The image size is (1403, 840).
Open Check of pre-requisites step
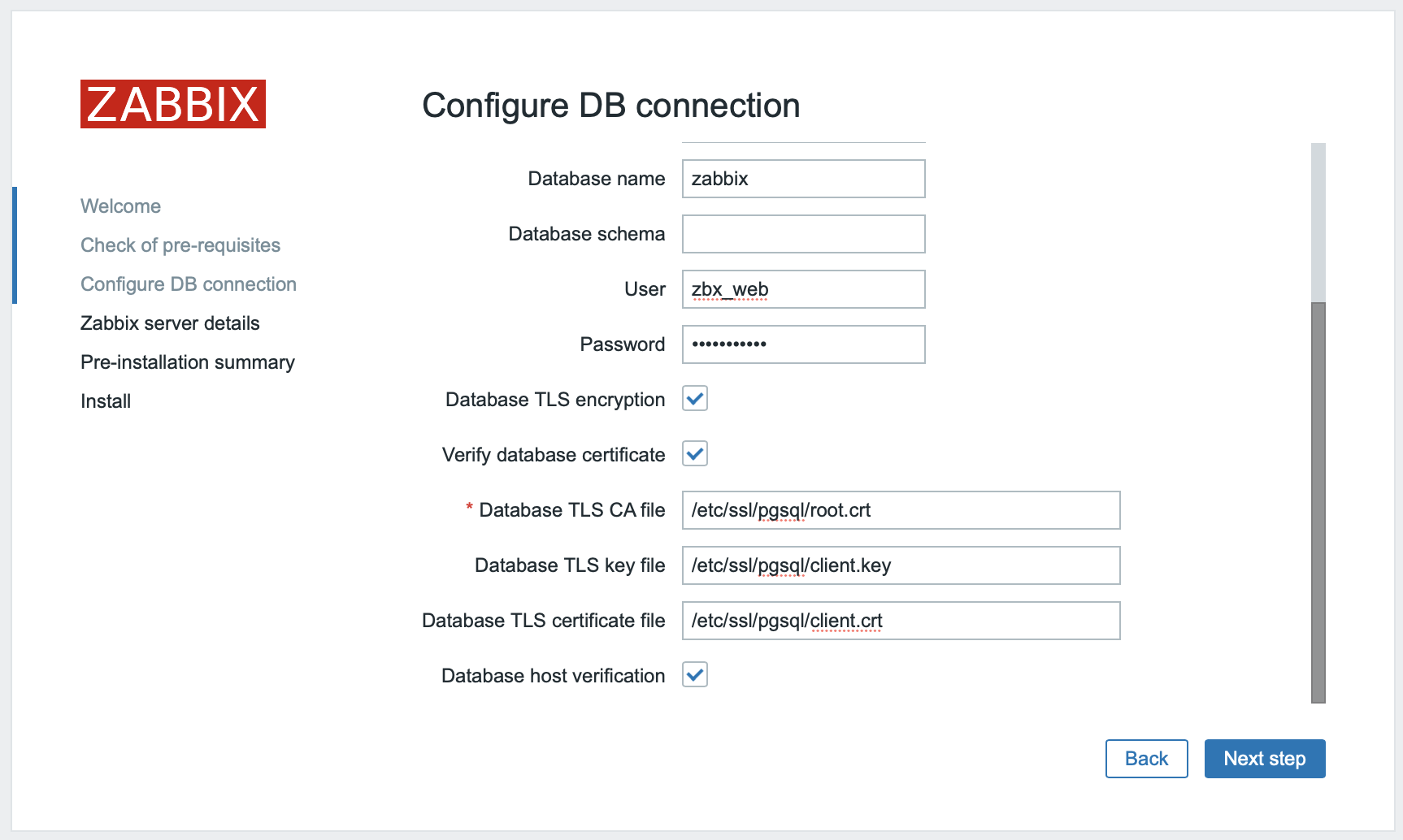pyautogui.click(x=180, y=245)
